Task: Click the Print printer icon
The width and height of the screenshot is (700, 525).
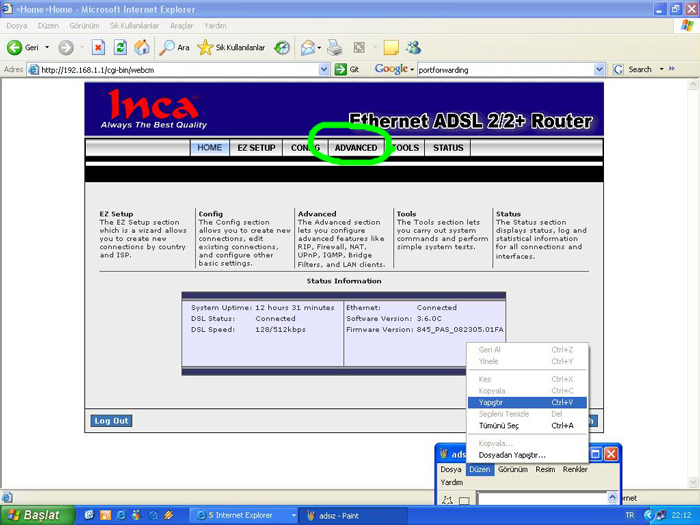Action: (x=334, y=47)
